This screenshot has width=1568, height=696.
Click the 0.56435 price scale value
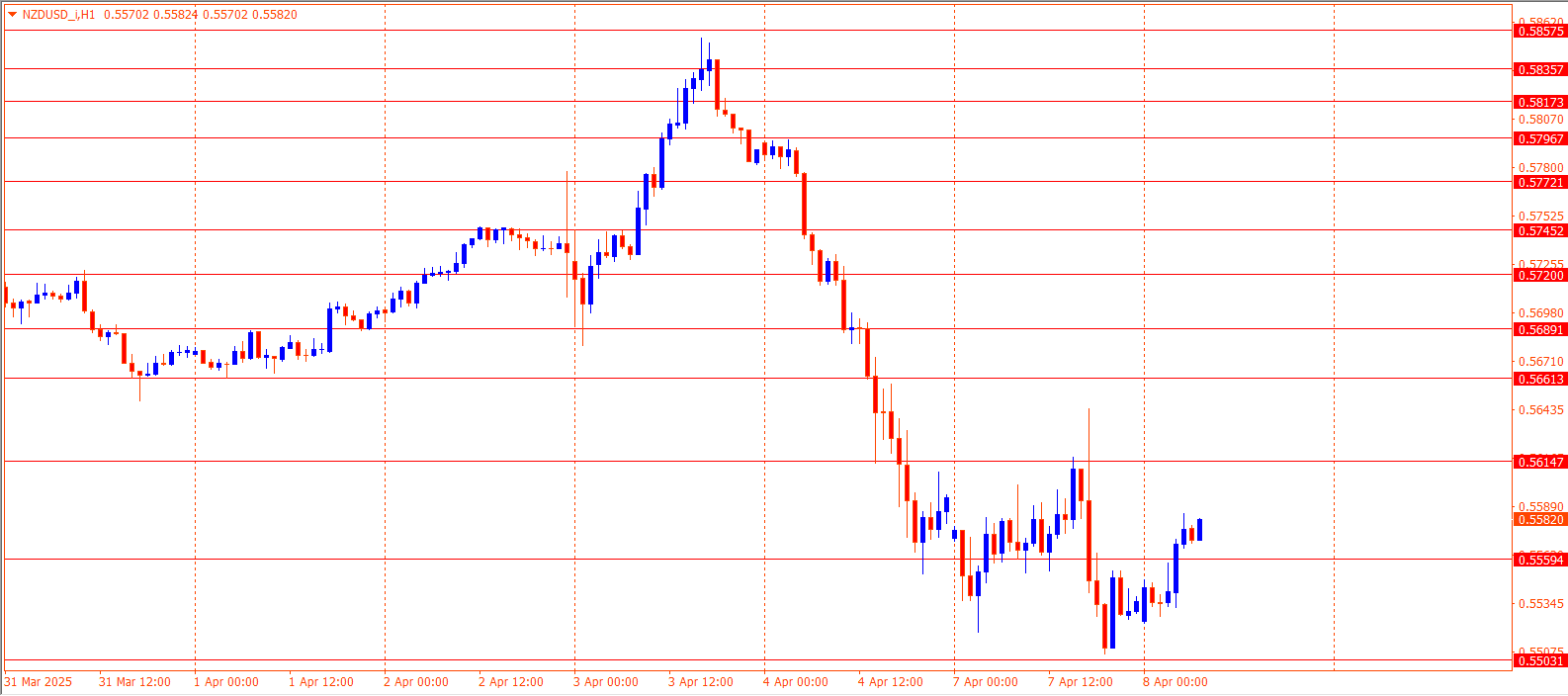[1541, 410]
